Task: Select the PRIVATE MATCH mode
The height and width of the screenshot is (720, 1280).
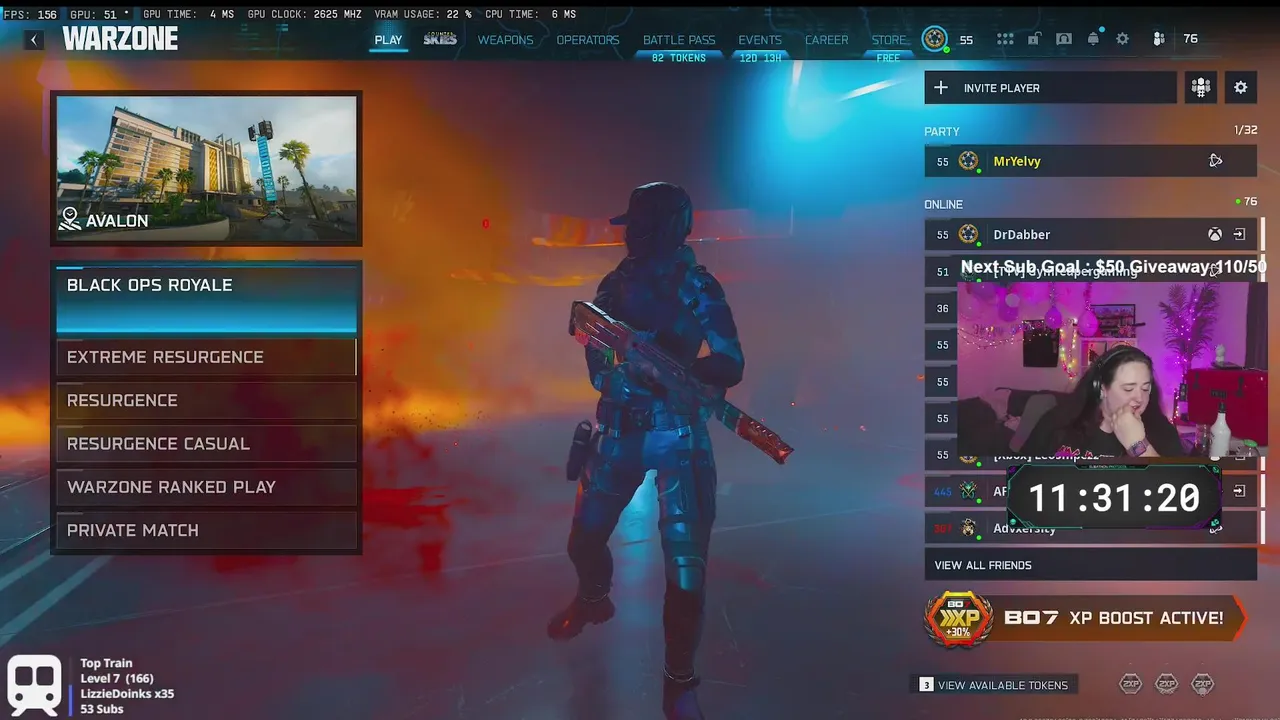Action: click(206, 530)
